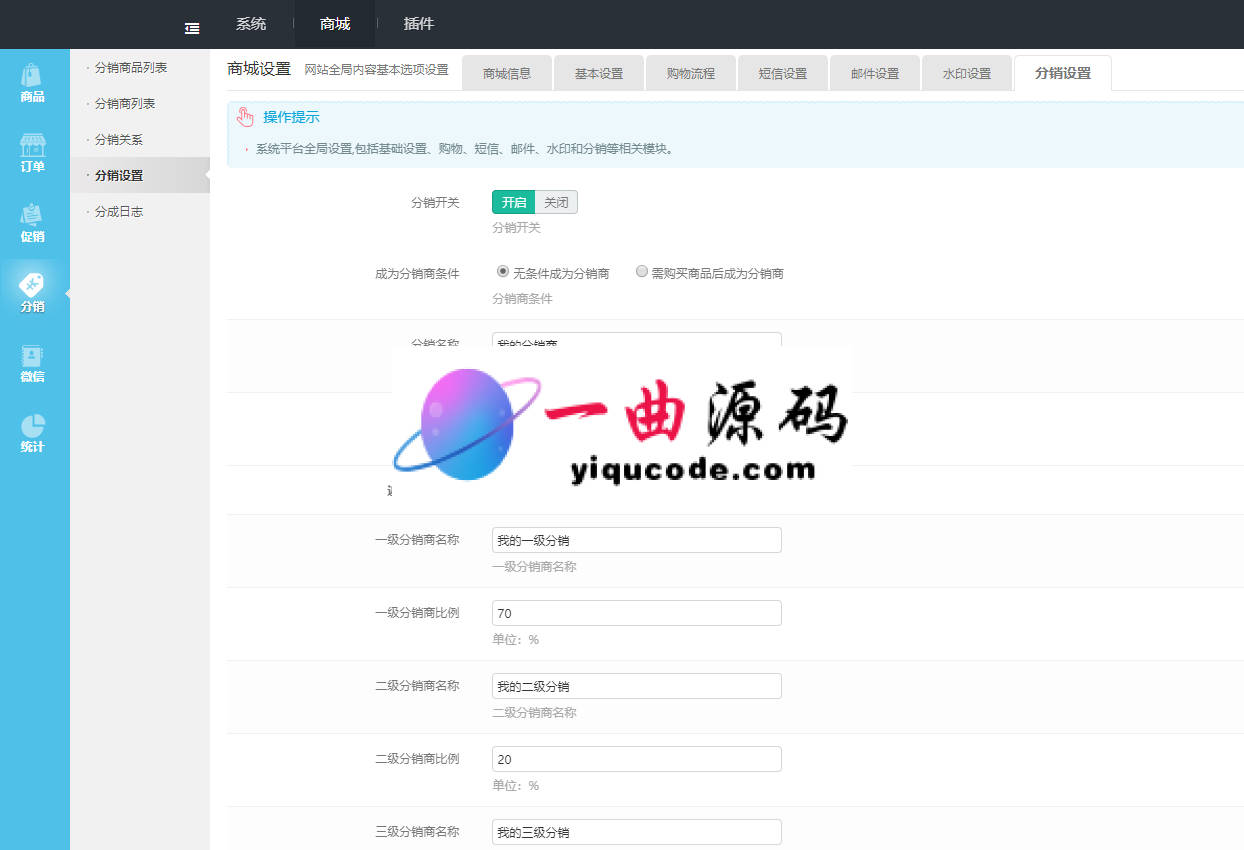Click the 一级分销商比例 input field
1244x850 pixels.
tap(637, 613)
